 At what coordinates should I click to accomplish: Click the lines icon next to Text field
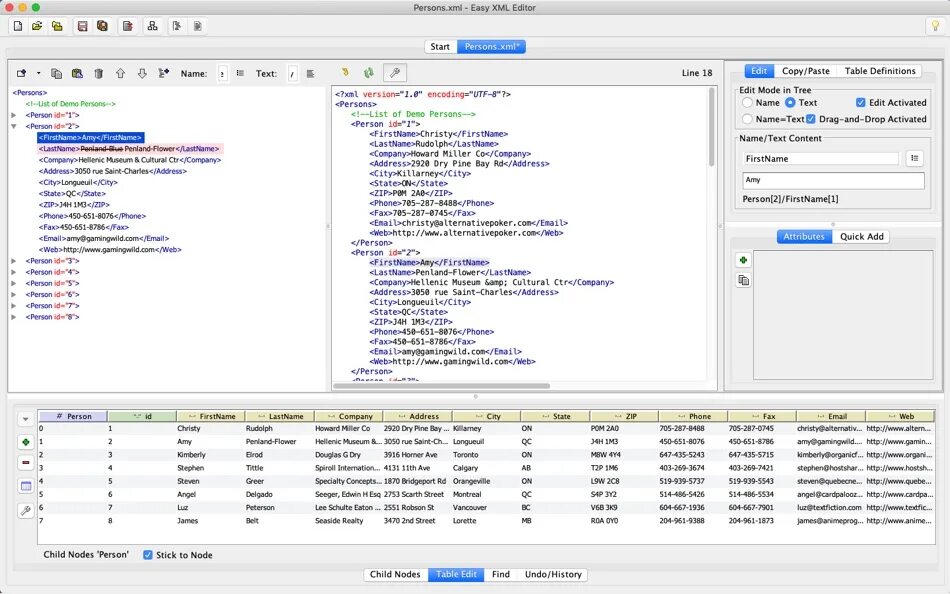click(x=310, y=73)
